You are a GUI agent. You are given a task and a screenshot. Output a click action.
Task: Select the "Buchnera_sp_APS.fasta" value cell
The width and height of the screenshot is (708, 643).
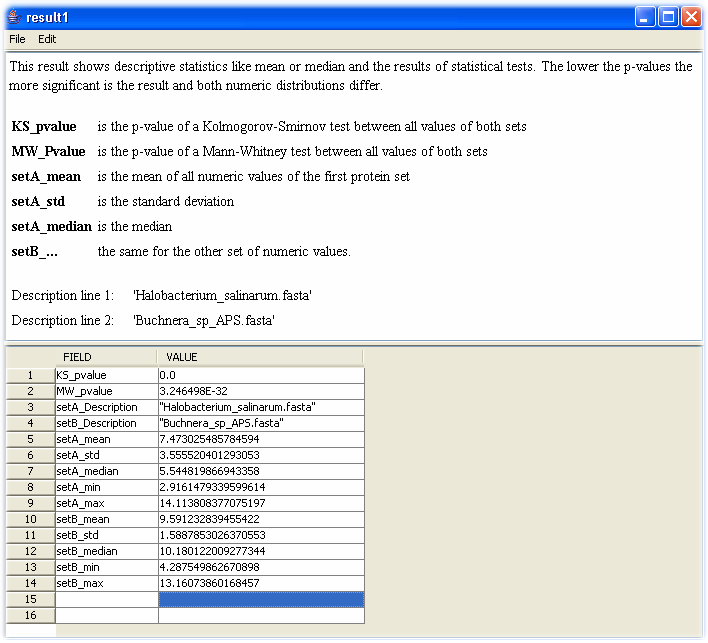[261, 424]
